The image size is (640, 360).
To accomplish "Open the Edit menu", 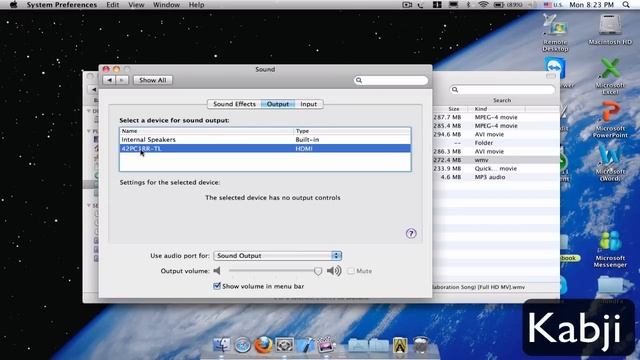I will tap(112, 5).
